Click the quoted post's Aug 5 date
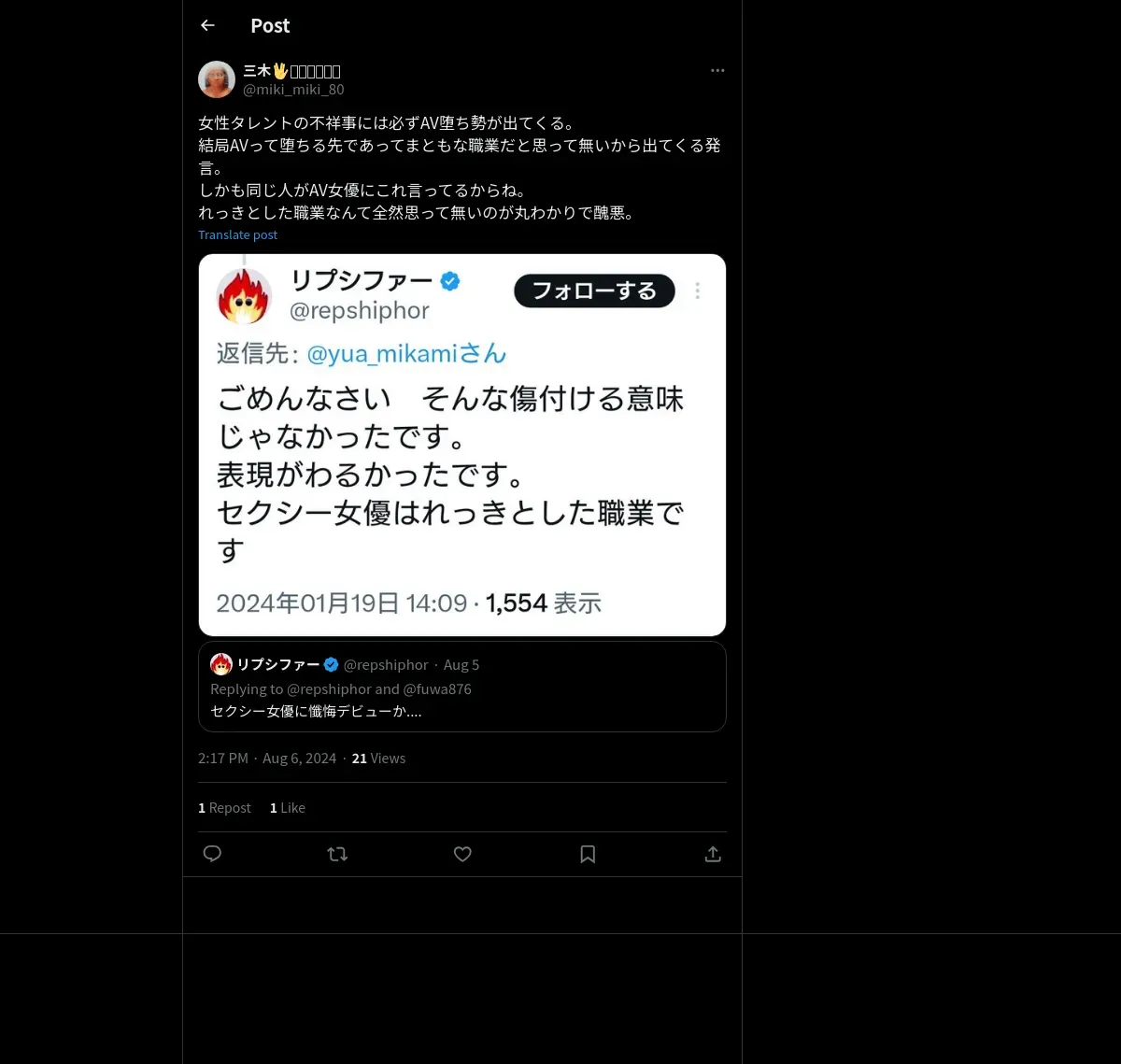The height and width of the screenshot is (1064, 1121). (x=461, y=665)
